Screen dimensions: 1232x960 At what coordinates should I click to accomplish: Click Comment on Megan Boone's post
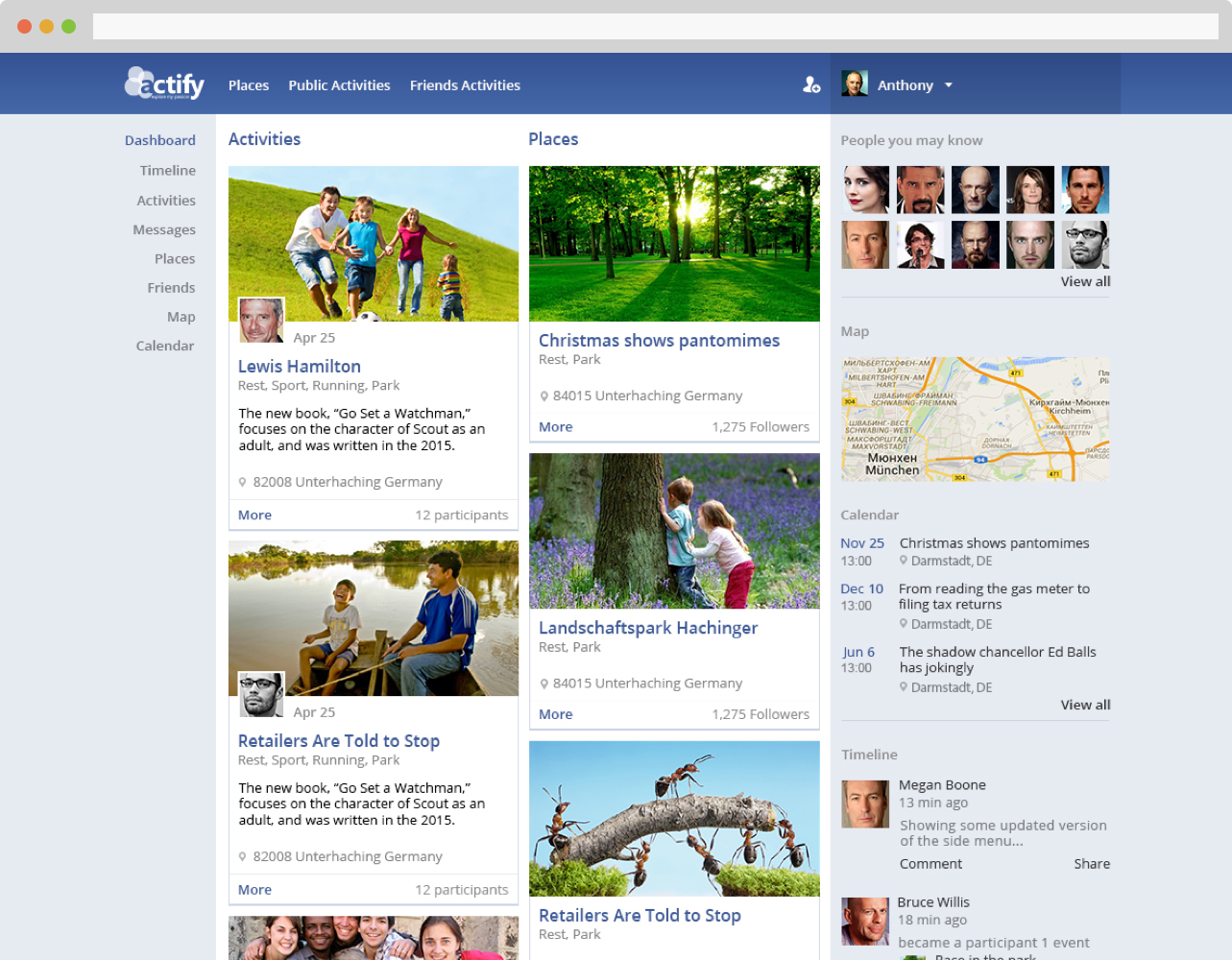(930, 864)
